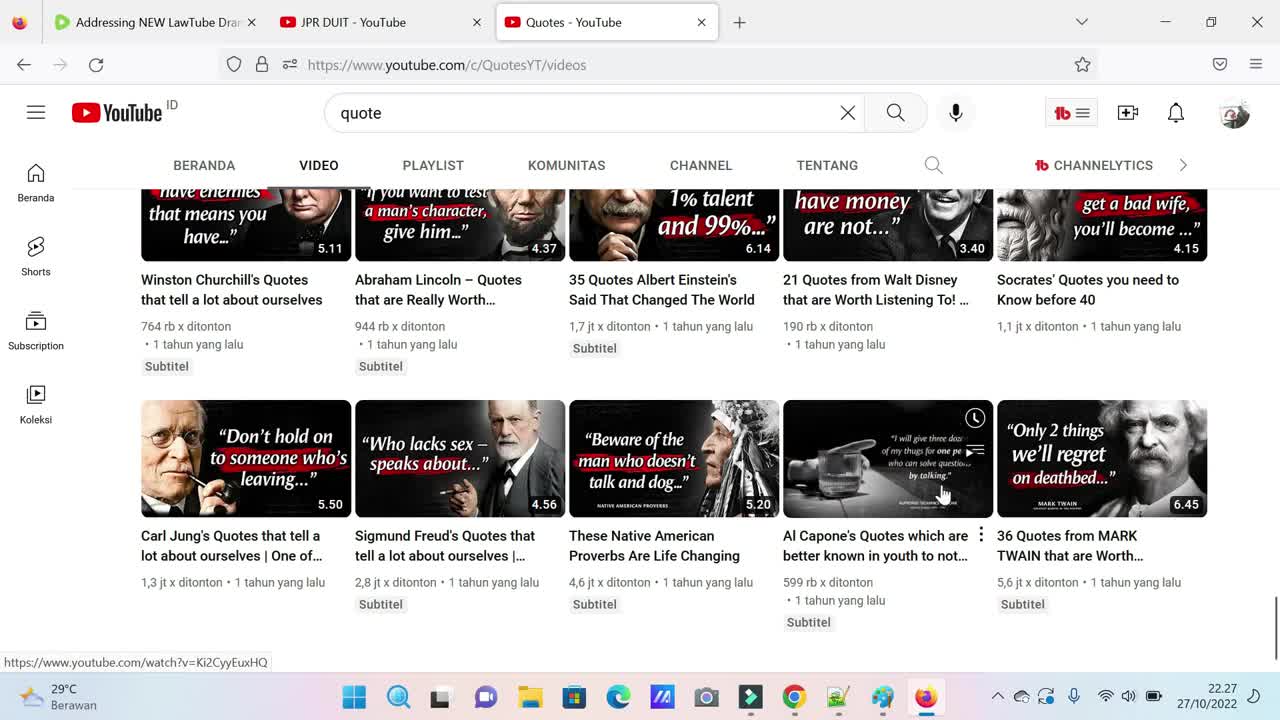
Task: Switch to the BERANDA channel tab
Action: [x=204, y=165]
